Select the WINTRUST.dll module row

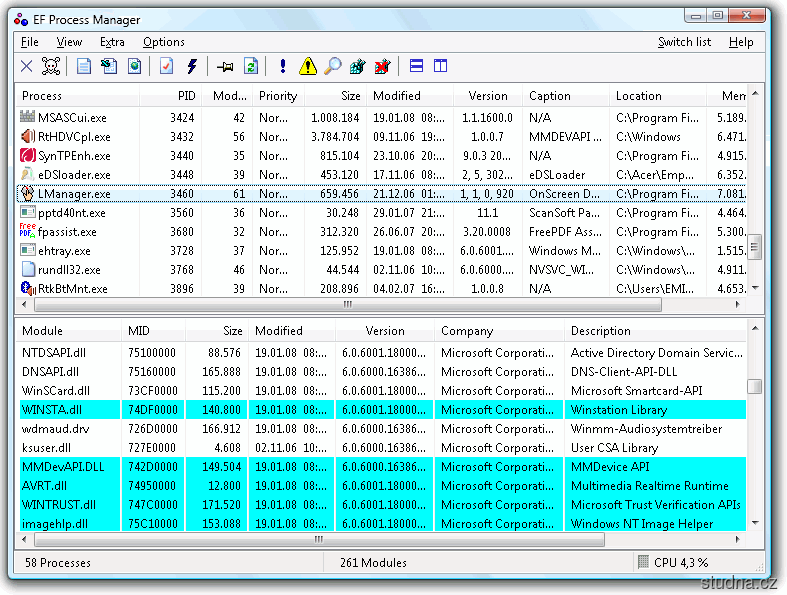(59, 505)
